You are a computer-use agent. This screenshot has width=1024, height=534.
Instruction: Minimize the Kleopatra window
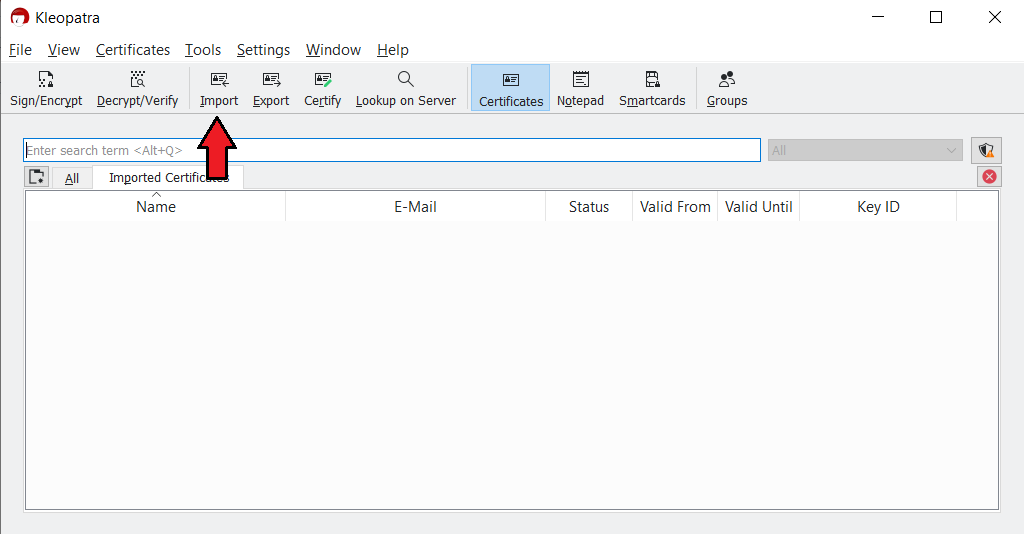(878, 17)
